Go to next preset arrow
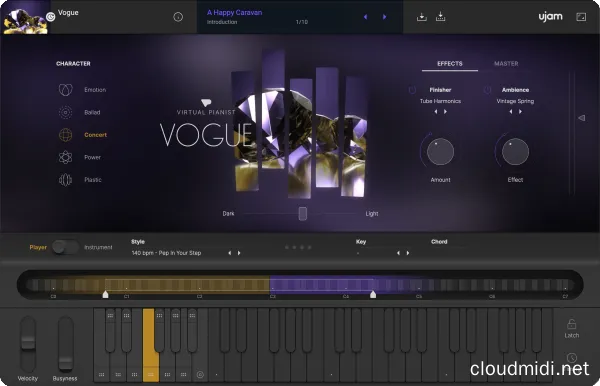 [385, 17]
